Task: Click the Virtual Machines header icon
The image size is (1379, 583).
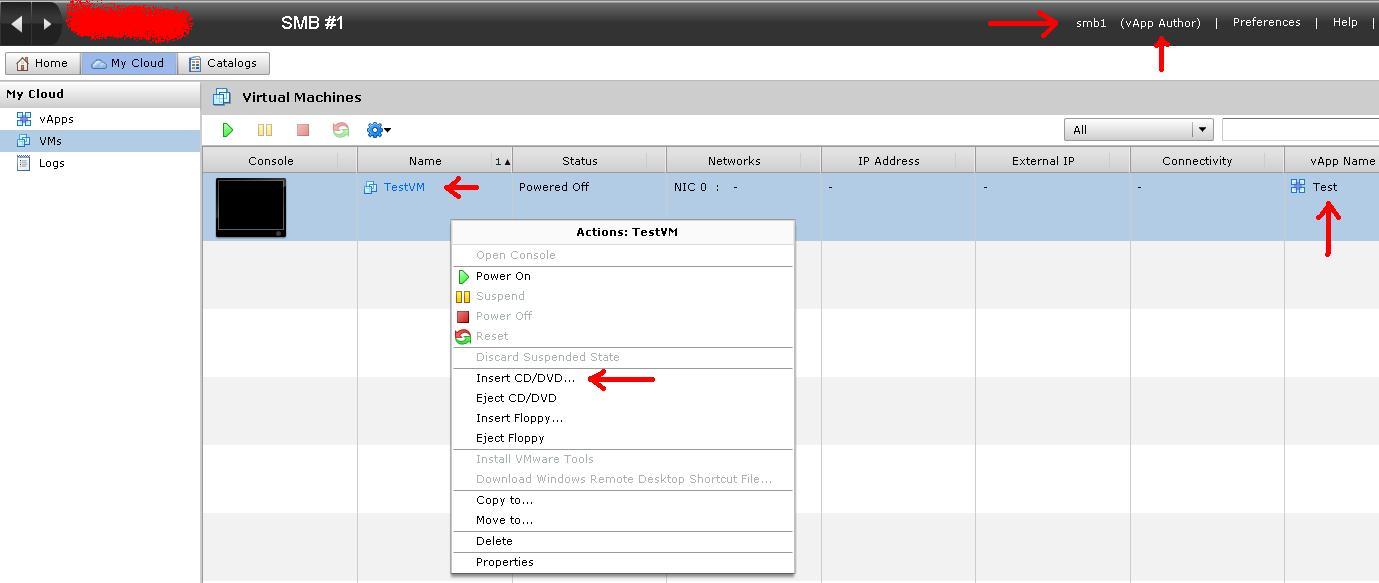Action: pos(221,97)
